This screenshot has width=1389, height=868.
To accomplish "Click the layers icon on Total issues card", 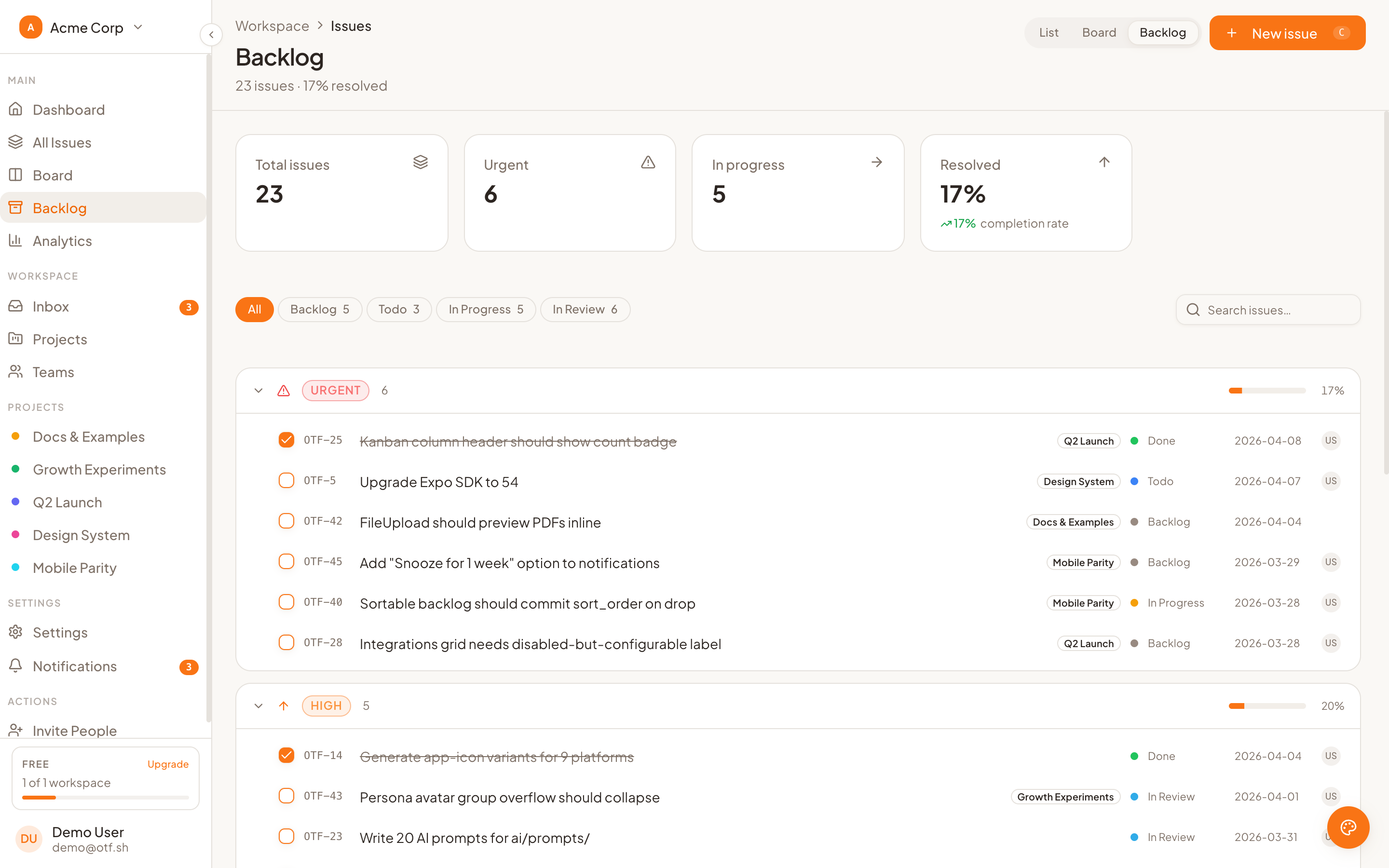I will pyautogui.click(x=421, y=163).
